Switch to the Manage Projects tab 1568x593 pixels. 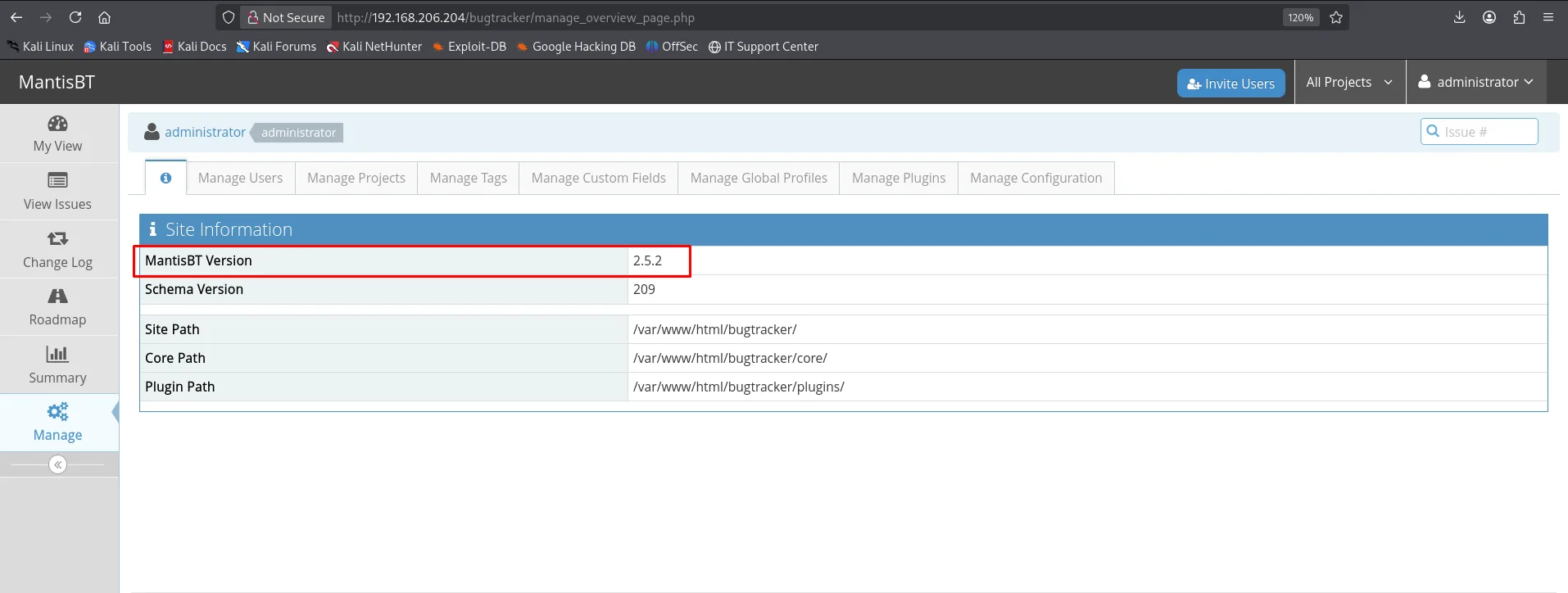pos(356,178)
